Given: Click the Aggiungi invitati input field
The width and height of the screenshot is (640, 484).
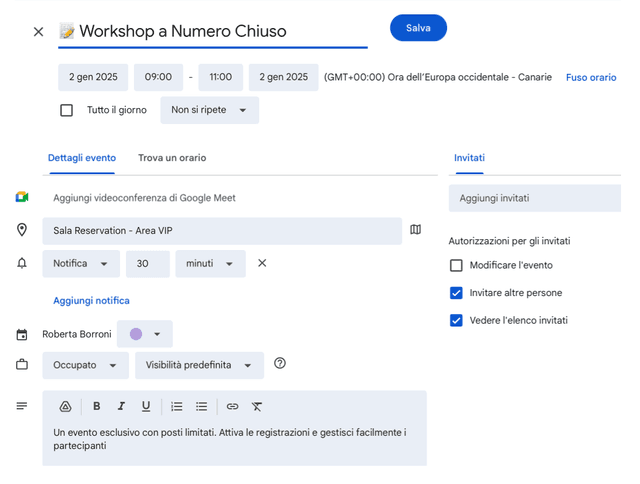Looking at the screenshot, I should point(534,198).
